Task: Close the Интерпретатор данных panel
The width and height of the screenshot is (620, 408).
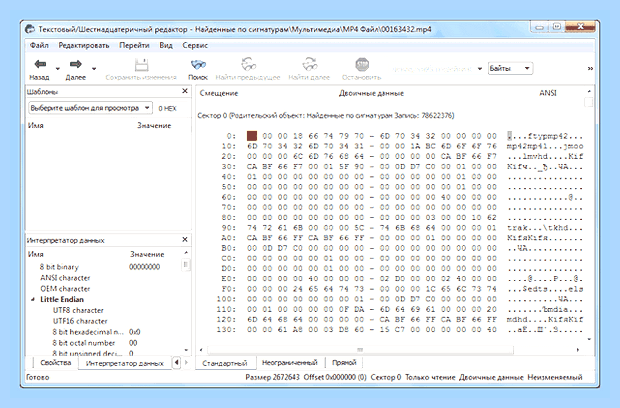Action: [185, 240]
